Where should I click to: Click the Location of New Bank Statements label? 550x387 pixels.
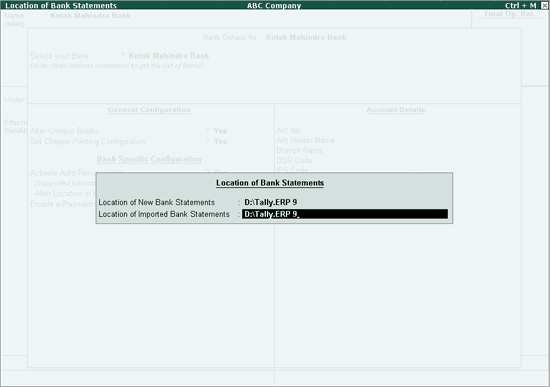[x=156, y=202]
